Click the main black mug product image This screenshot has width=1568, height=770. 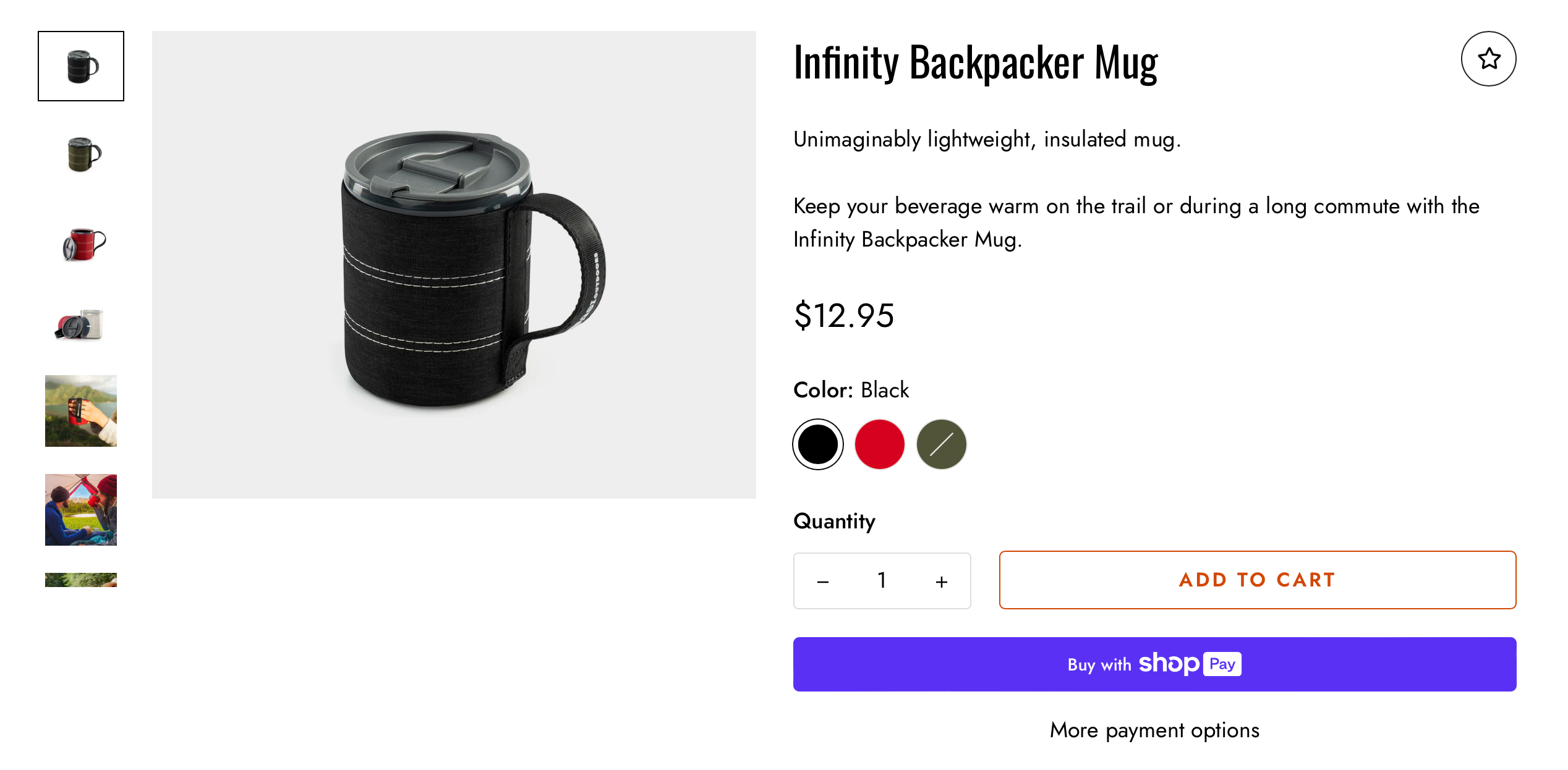click(x=454, y=264)
